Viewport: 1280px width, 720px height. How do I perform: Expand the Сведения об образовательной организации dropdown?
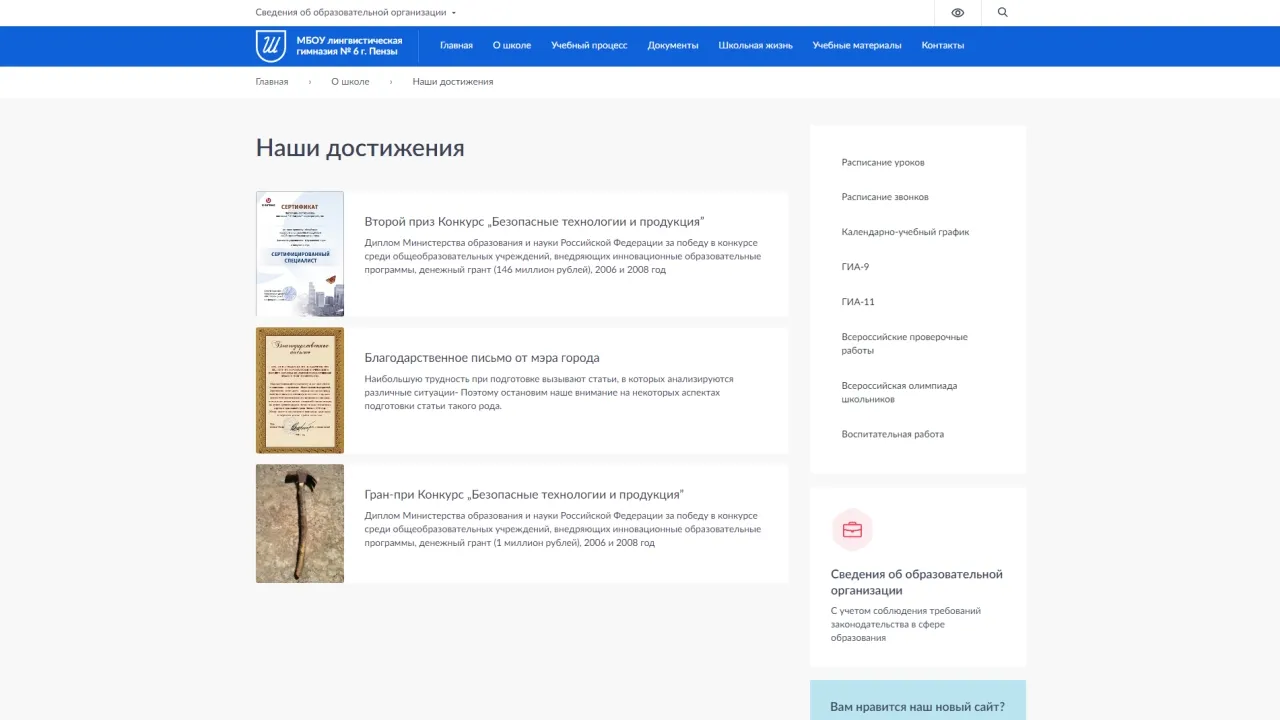(356, 13)
